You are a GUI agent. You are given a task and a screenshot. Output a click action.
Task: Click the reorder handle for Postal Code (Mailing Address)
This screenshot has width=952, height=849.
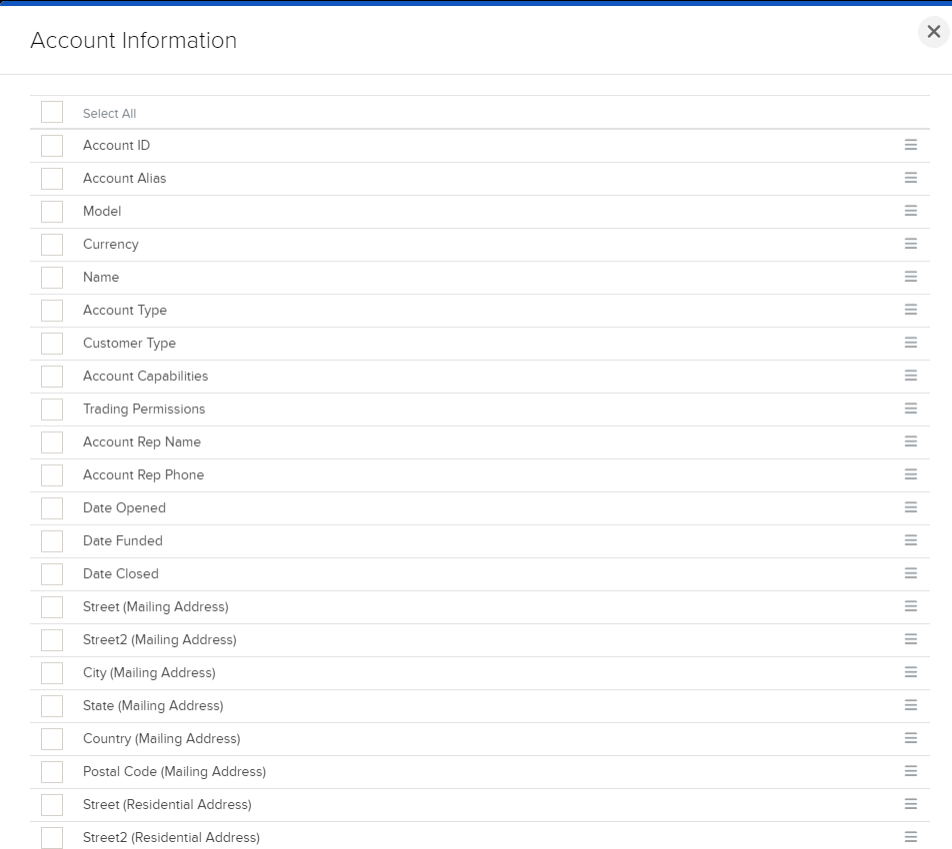point(911,771)
